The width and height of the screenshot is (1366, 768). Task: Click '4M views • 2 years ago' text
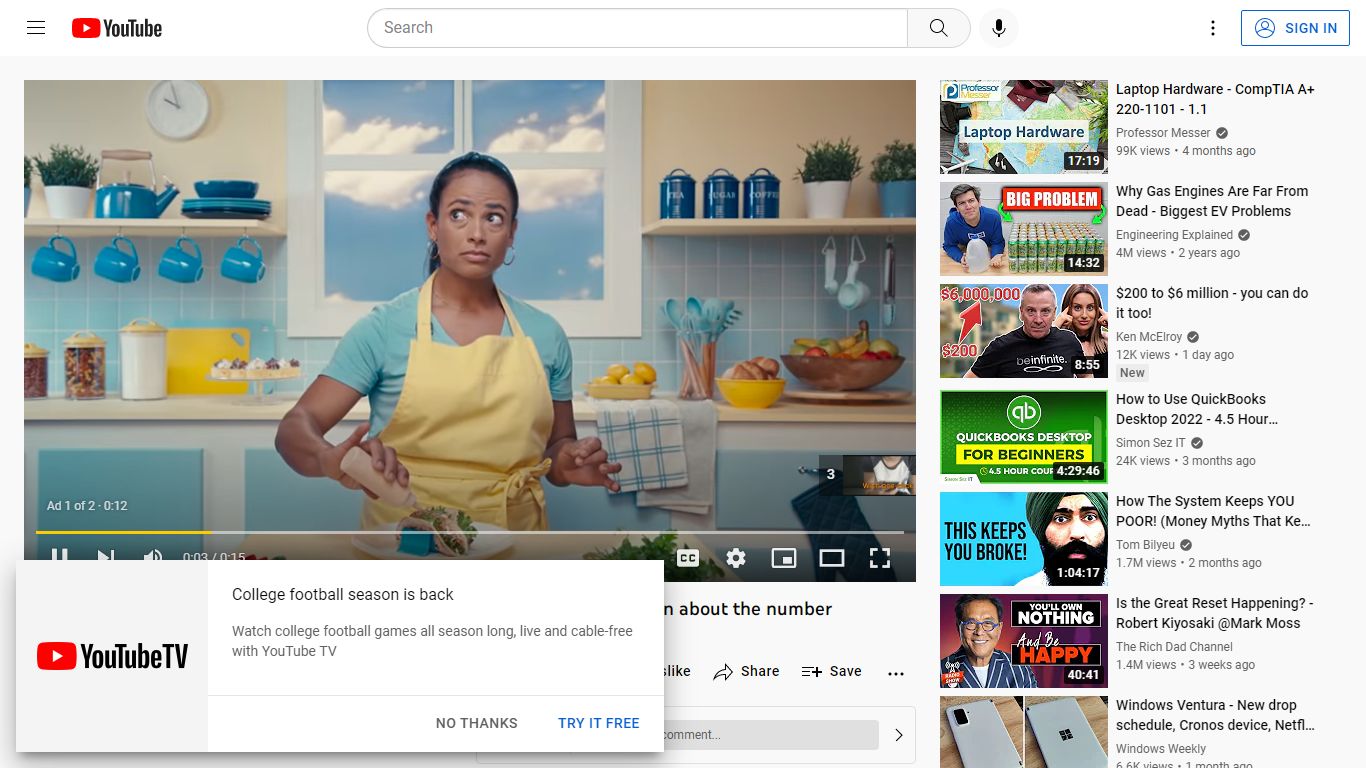pos(1178,253)
